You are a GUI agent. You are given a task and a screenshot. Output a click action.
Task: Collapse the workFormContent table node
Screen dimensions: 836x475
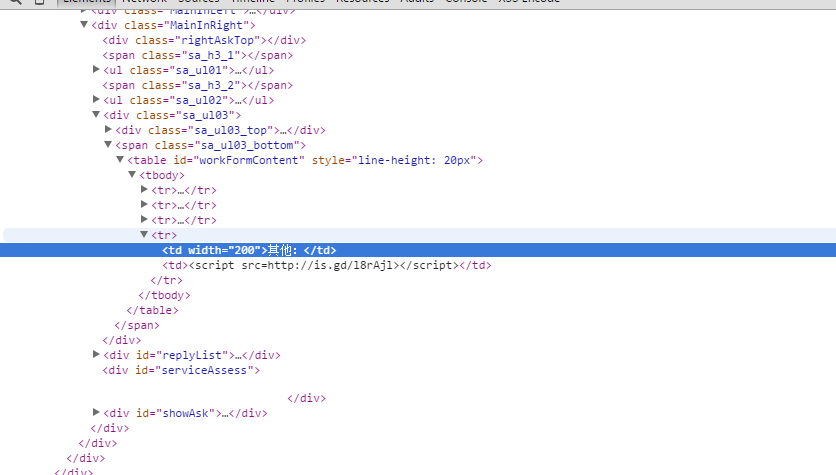tap(120, 159)
